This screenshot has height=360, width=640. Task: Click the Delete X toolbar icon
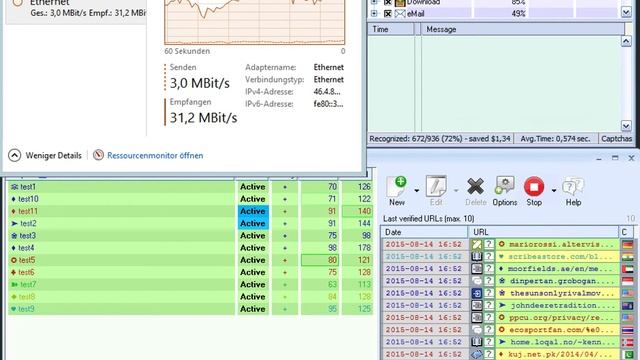(476, 191)
